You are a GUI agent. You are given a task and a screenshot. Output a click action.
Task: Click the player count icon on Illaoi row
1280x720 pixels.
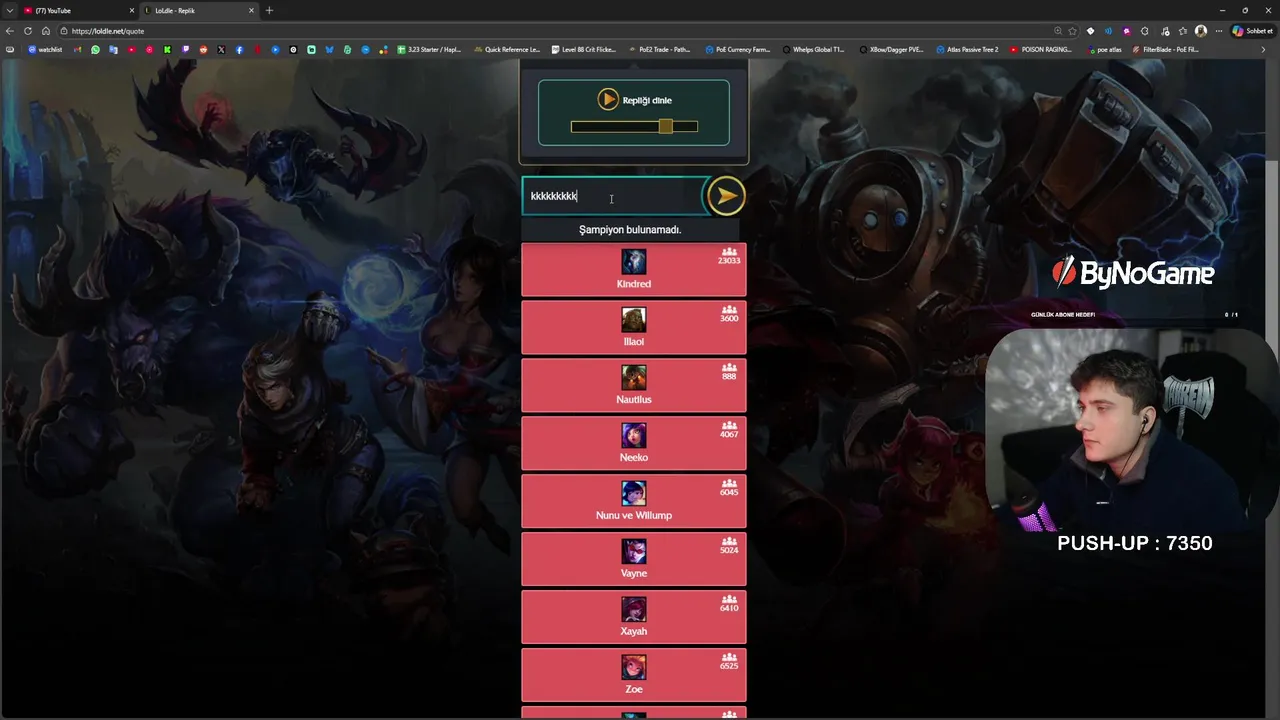coord(729,310)
